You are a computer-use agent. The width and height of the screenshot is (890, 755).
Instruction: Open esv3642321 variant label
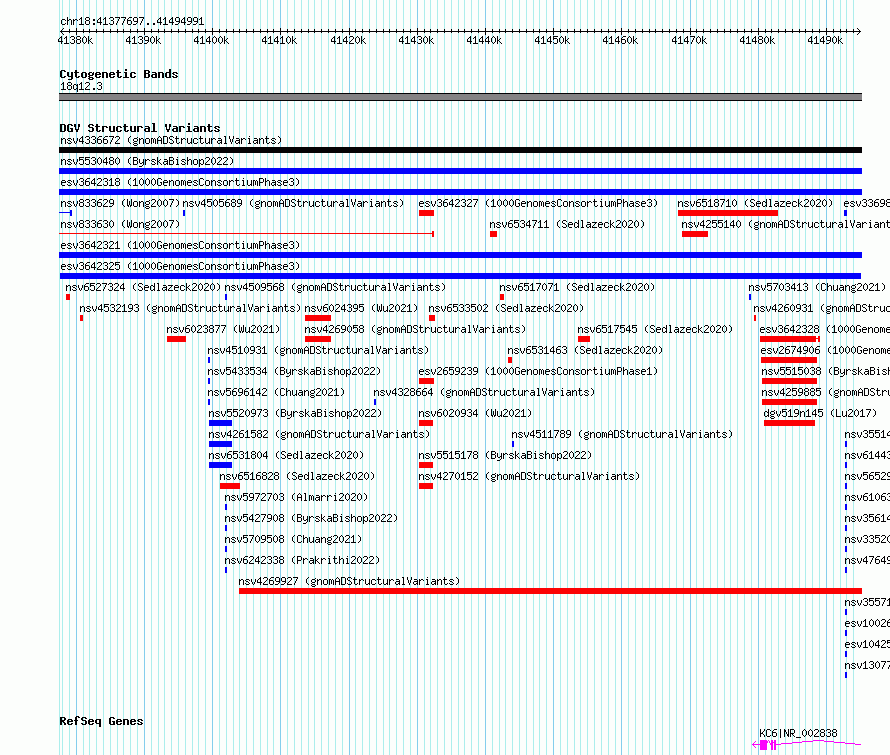pos(180,245)
